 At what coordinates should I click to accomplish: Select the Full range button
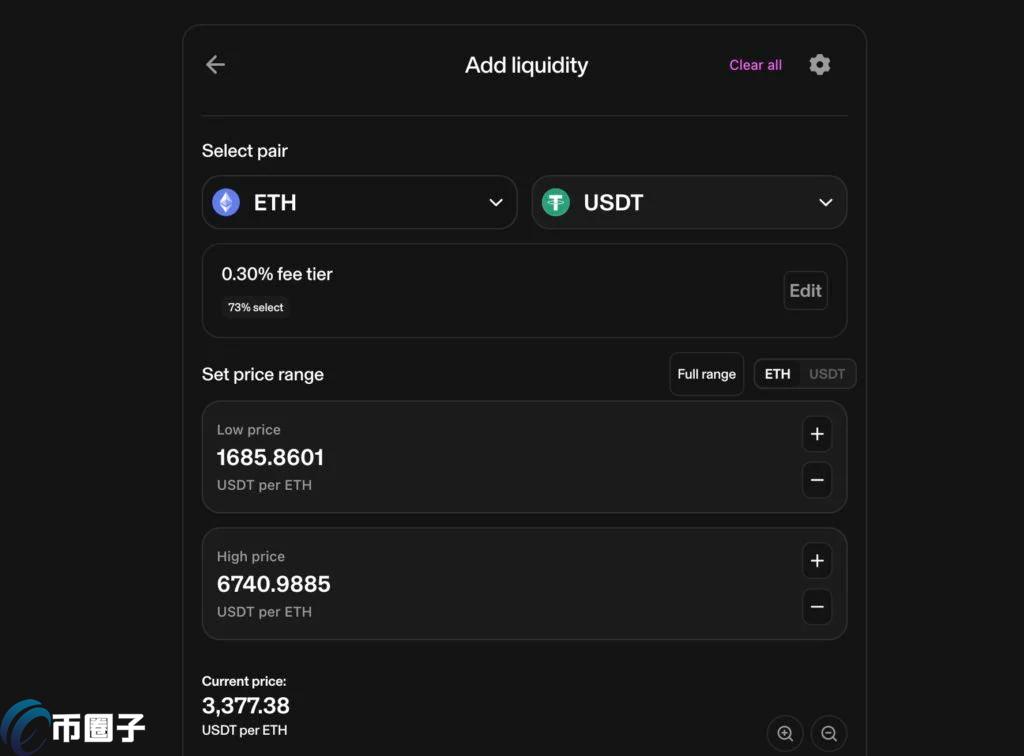(706, 374)
